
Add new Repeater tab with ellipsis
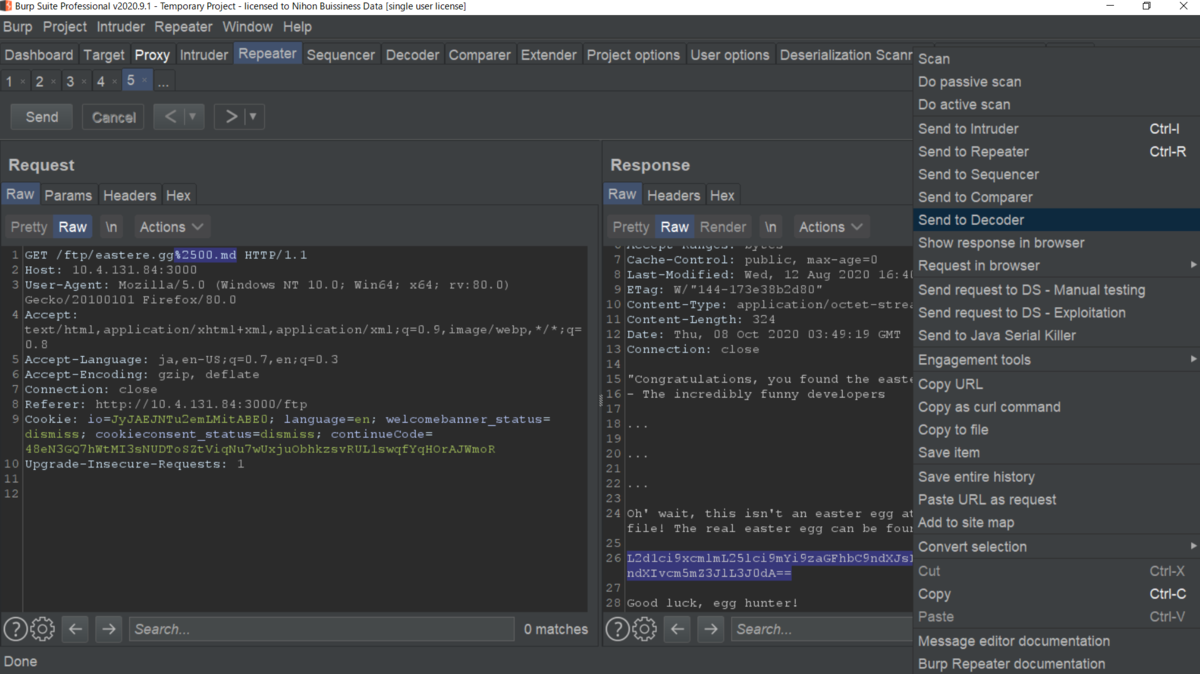(163, 81)
